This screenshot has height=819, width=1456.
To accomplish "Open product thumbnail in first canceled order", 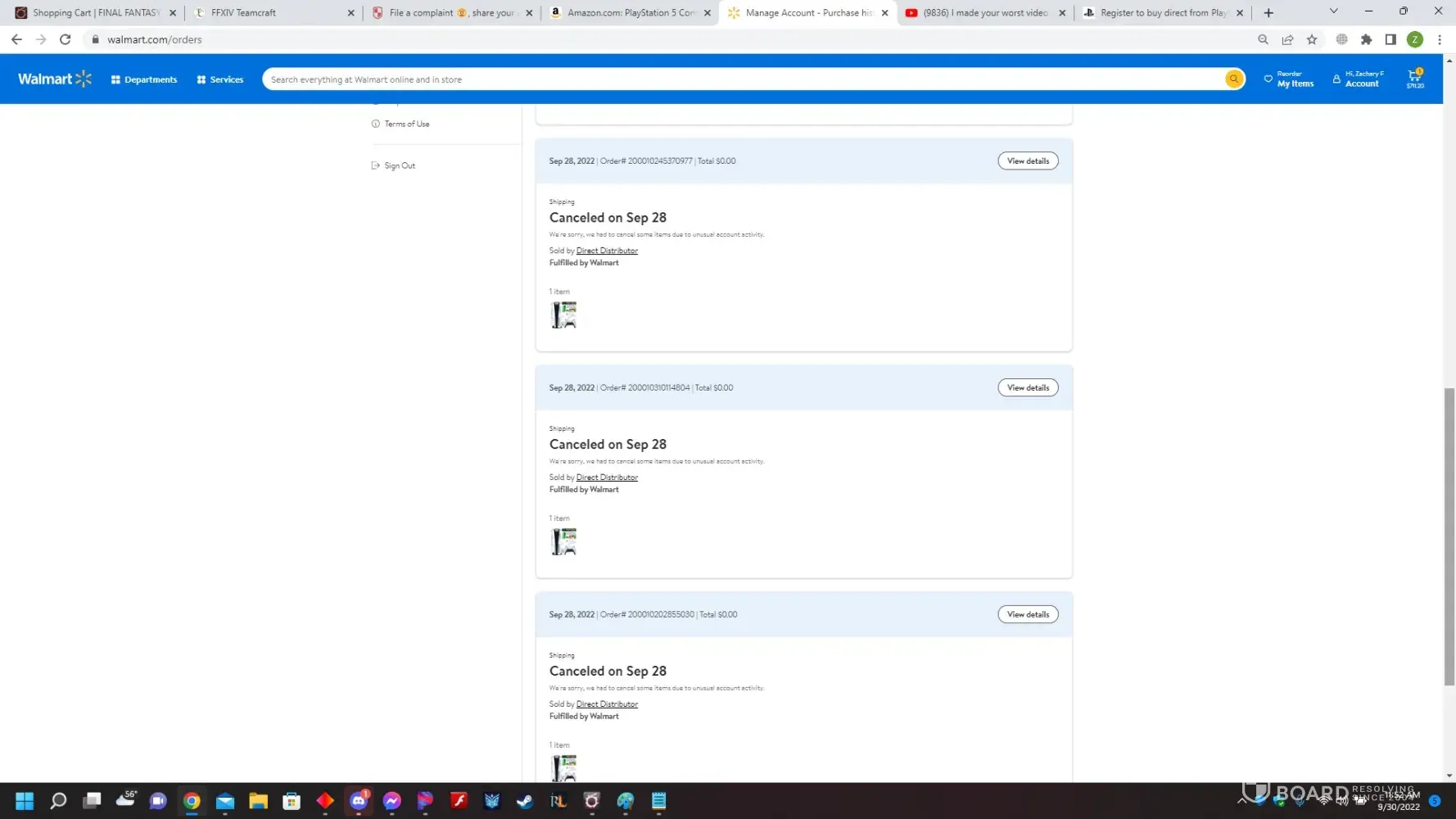I will click(563, 315).
